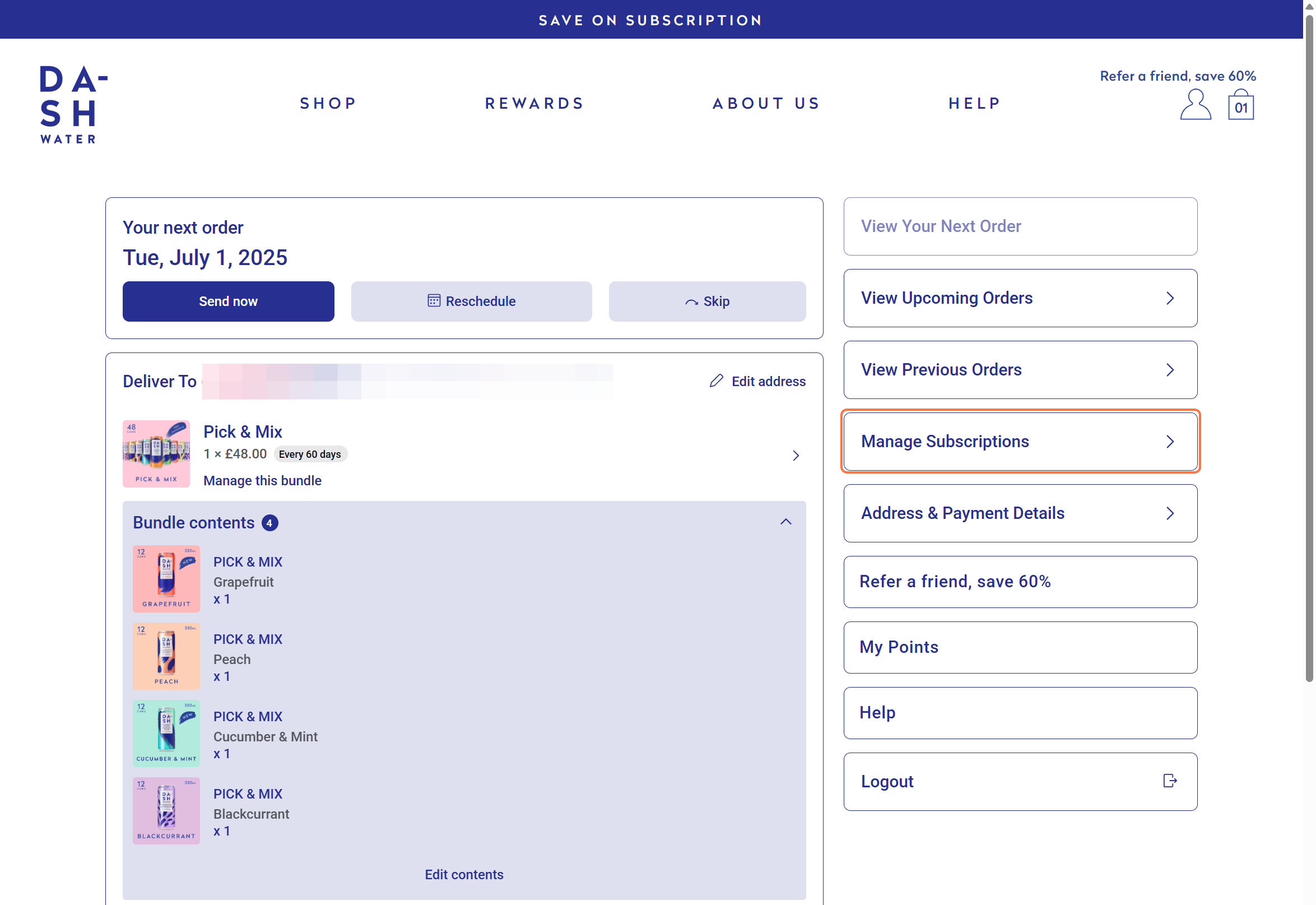1316x905 pixels.
Task: Click the Skip button
Action: tap(707, 301)
